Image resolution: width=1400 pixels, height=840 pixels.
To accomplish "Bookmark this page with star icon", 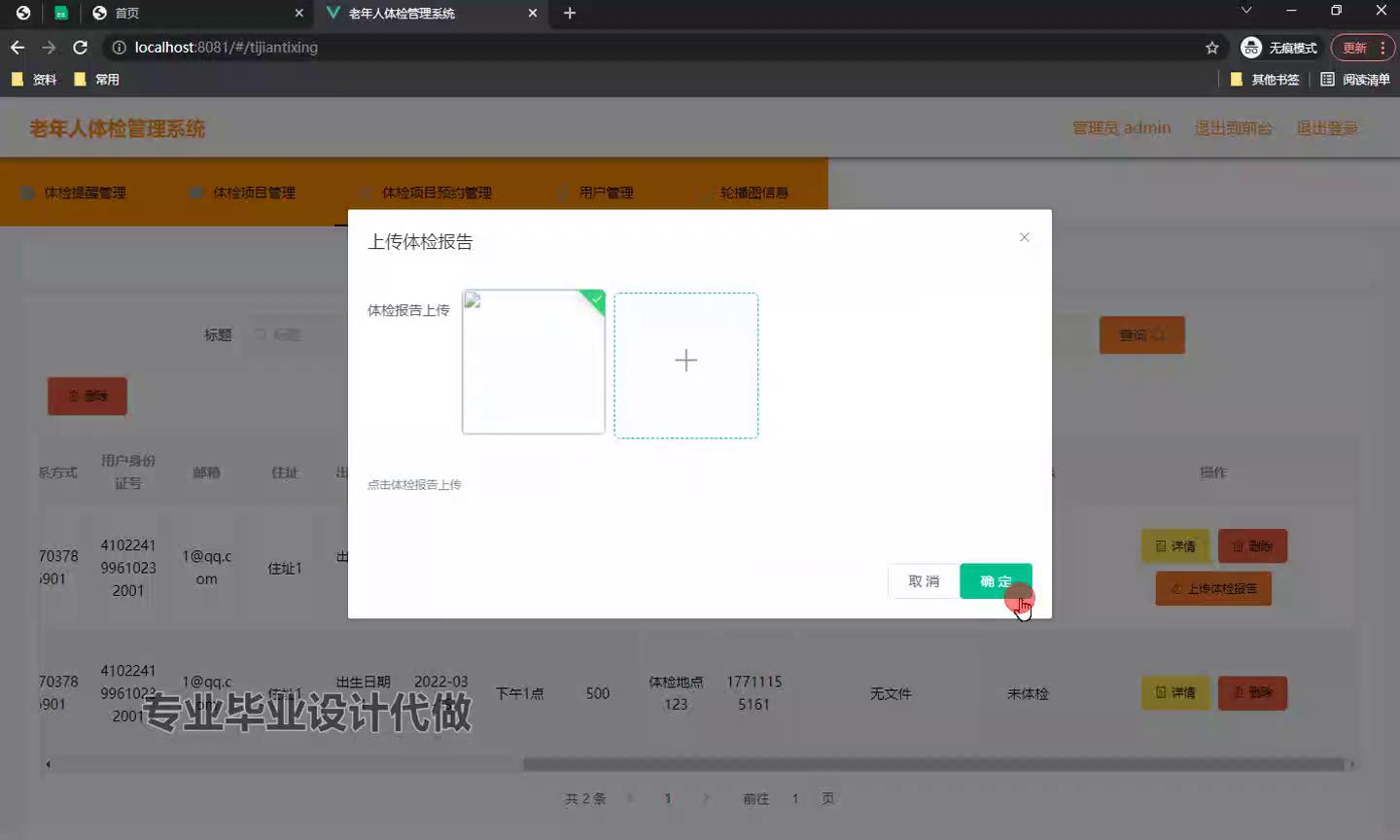I will coord(1211,48).
